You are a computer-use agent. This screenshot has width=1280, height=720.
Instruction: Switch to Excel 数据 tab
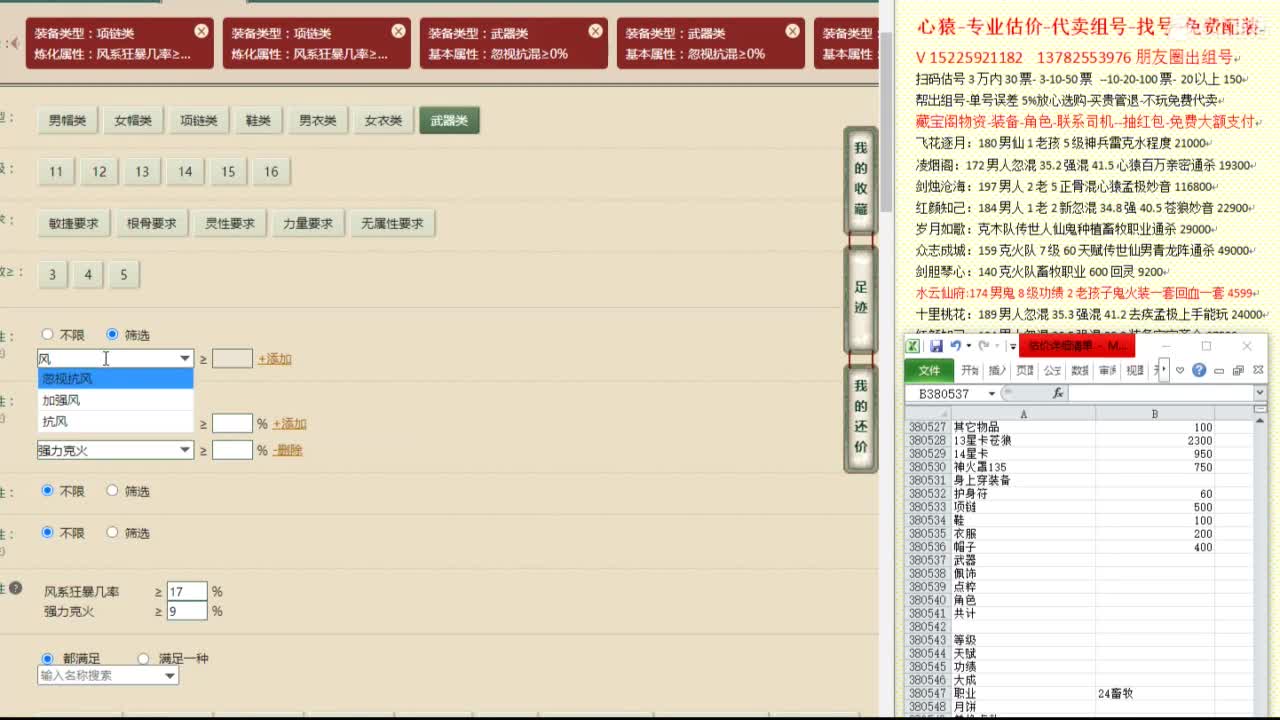point(1080,370)
